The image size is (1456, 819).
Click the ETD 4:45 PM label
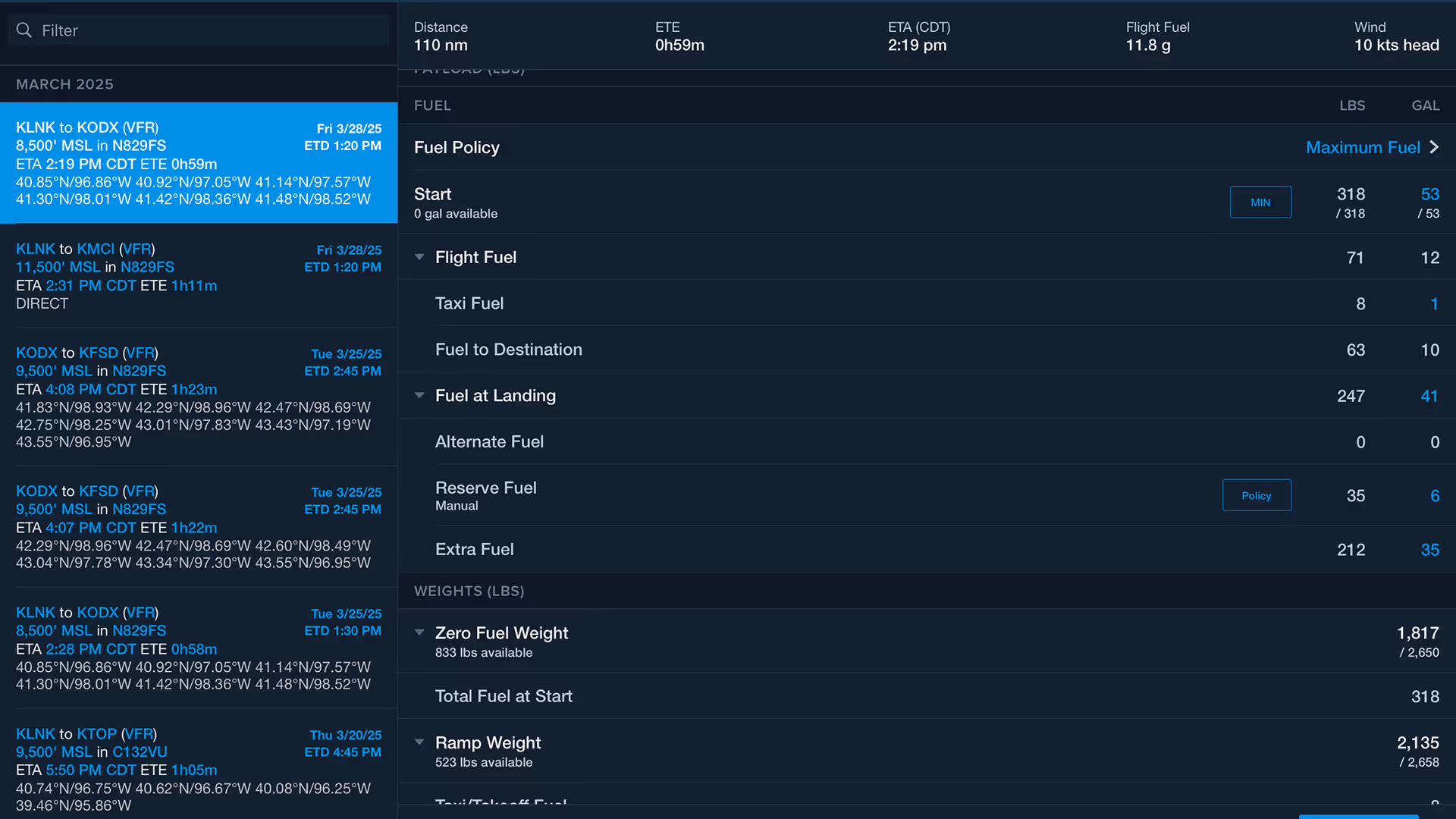click(343, 752)
